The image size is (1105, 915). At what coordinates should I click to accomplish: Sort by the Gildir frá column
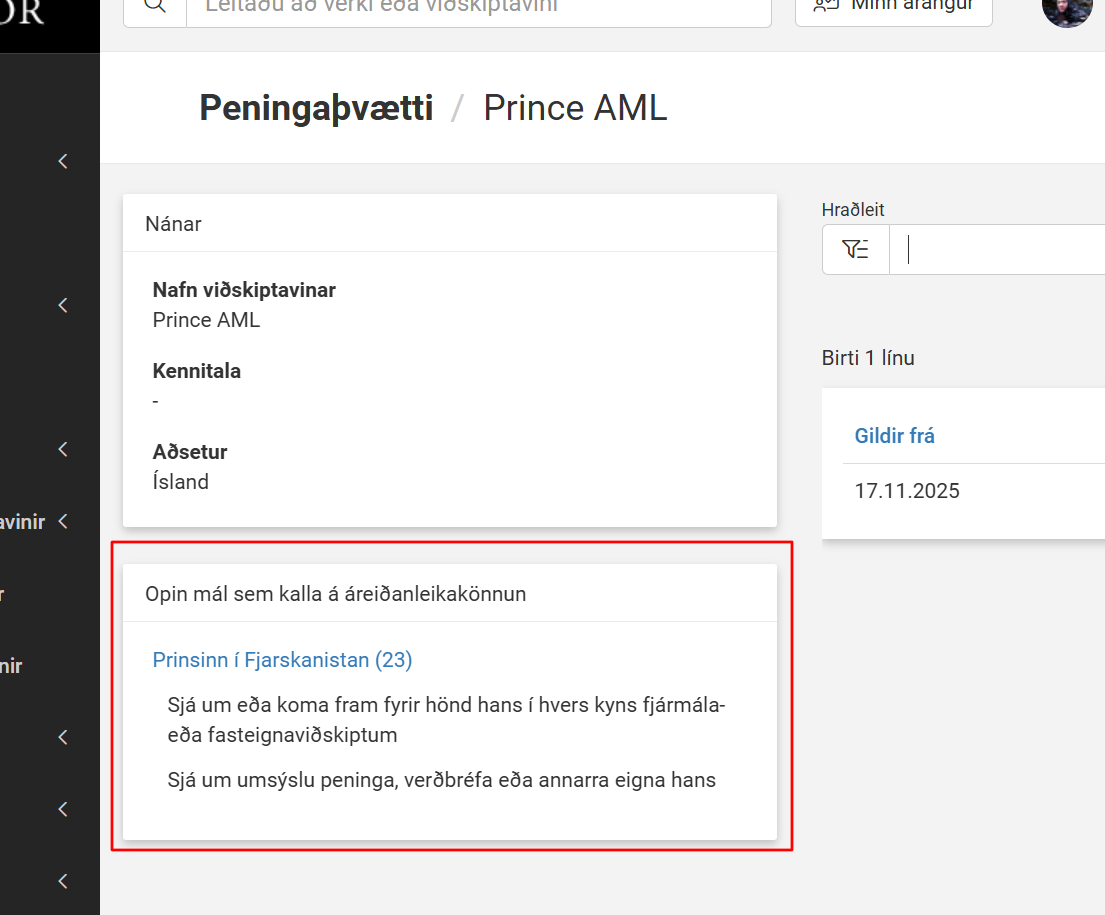tap(894, 436)
